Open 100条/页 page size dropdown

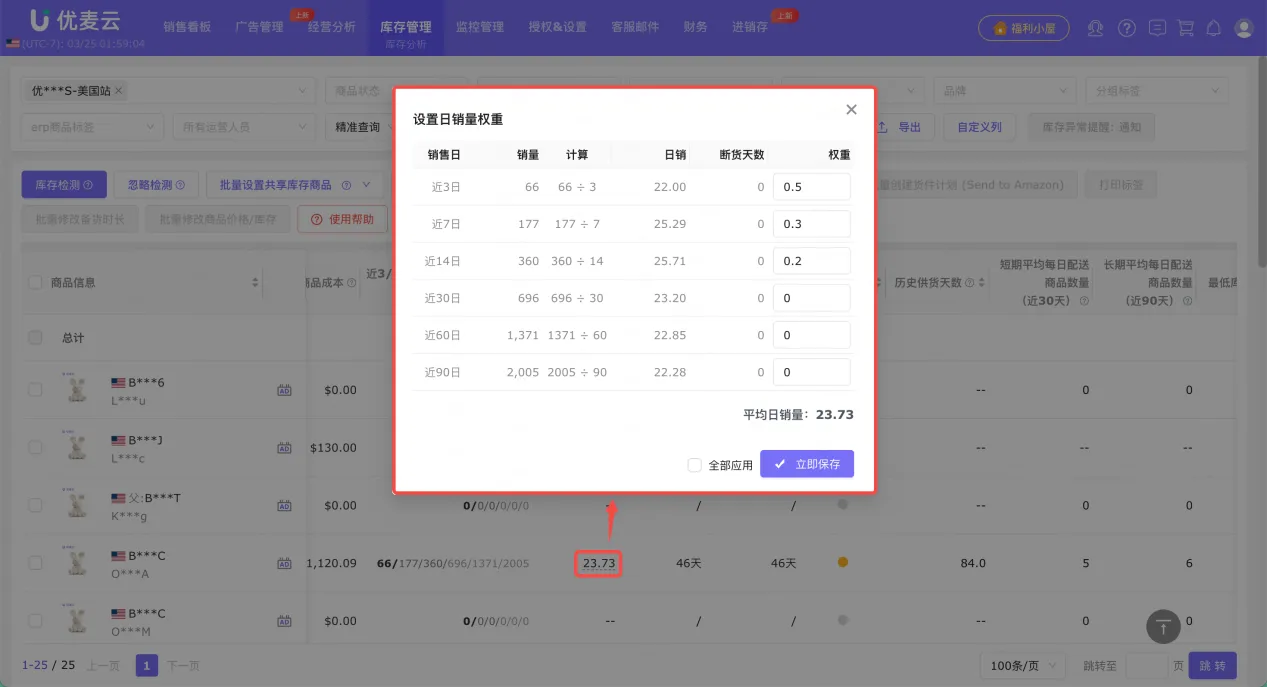coord(1024,665)
